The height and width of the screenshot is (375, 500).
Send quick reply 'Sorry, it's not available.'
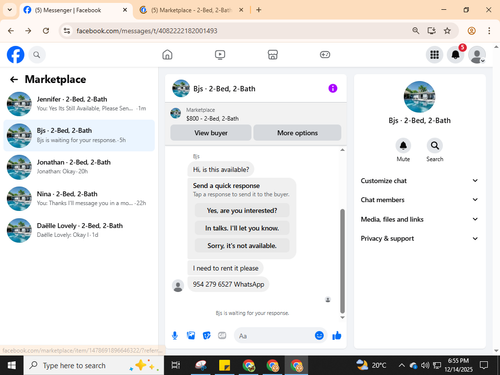point(242,246)
